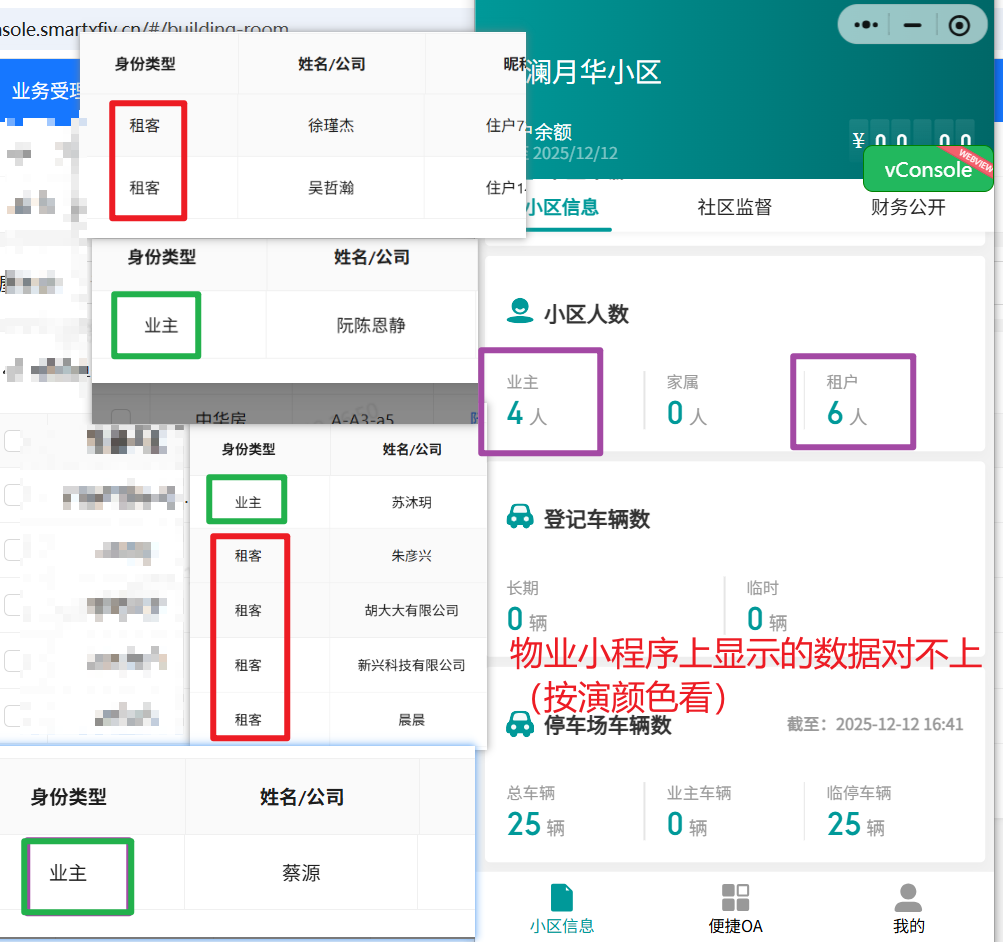This screenshot has height=942, width=1003.
Task: Click the 业务受理 menu entry
Action: coord(46,90)
